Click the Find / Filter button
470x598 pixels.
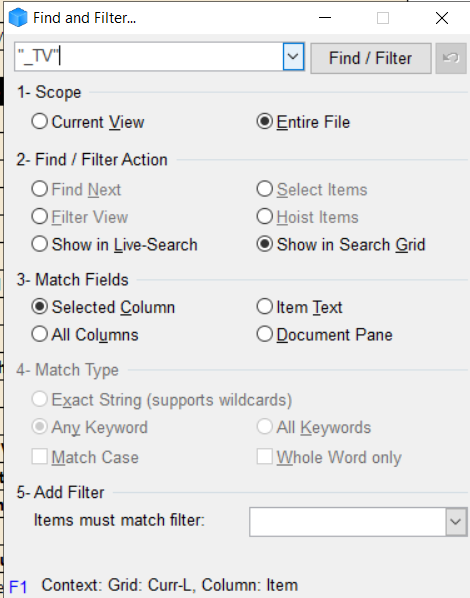coord(371,58)
